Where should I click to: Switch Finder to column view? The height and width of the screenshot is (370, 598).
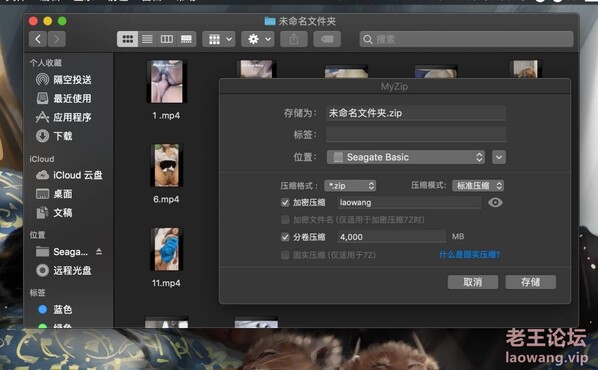click(x=167, y=39)
